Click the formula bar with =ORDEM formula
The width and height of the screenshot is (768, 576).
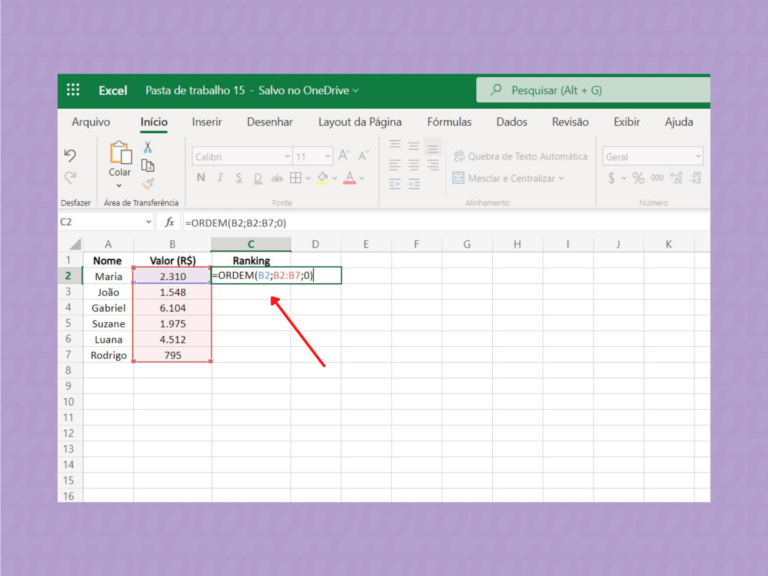coord(446,223)
